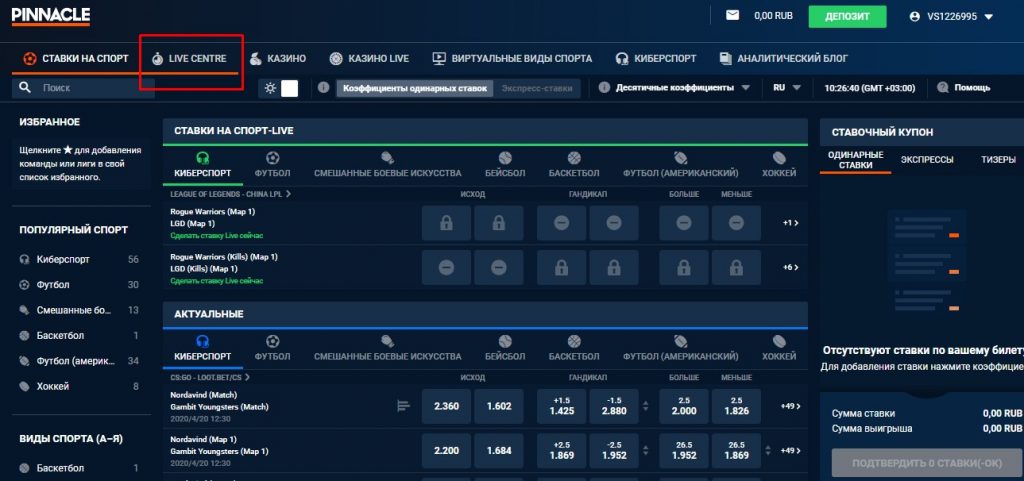Click the info icon beside single bet odds

(324, 88)
